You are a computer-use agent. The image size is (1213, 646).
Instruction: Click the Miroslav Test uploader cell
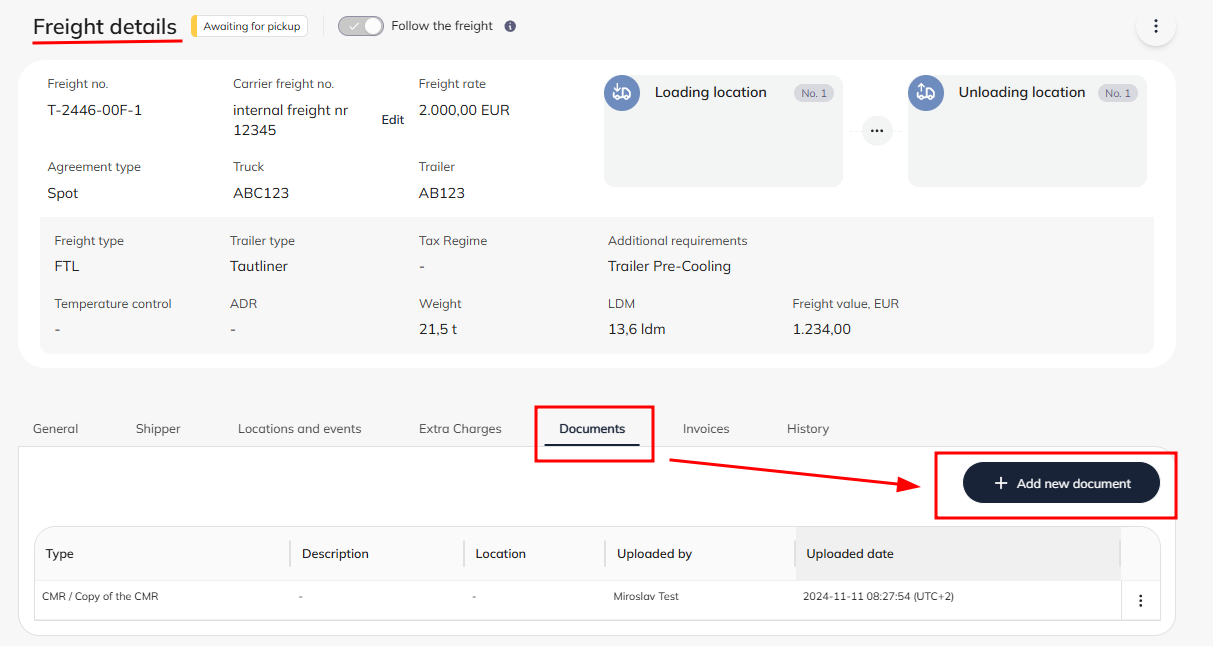[646, 596]
